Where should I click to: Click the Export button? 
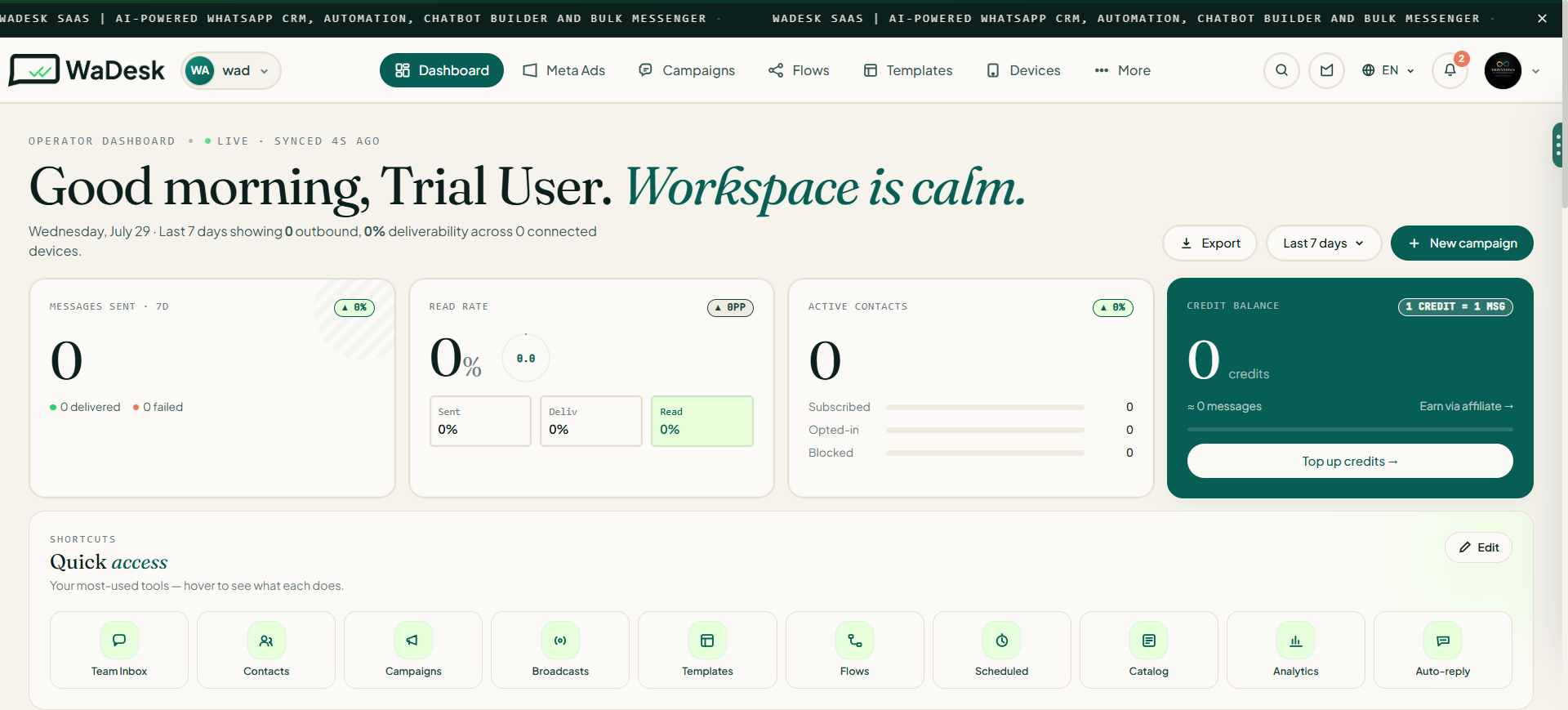point(1209,243)
